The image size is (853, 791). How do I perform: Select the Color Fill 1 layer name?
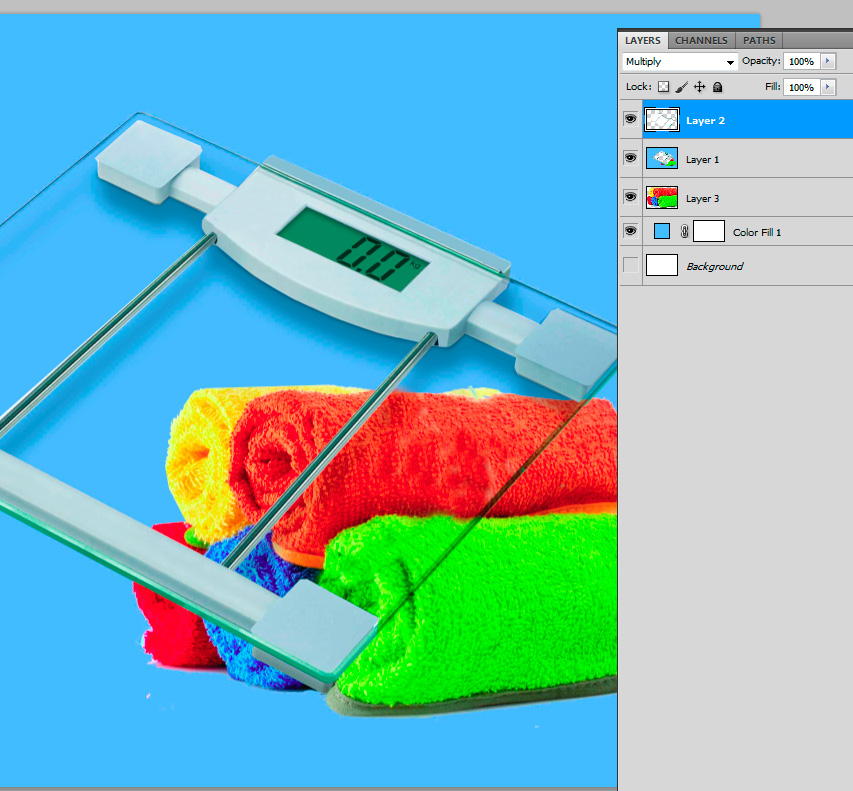pyautogui.click(x=757, y=233)
